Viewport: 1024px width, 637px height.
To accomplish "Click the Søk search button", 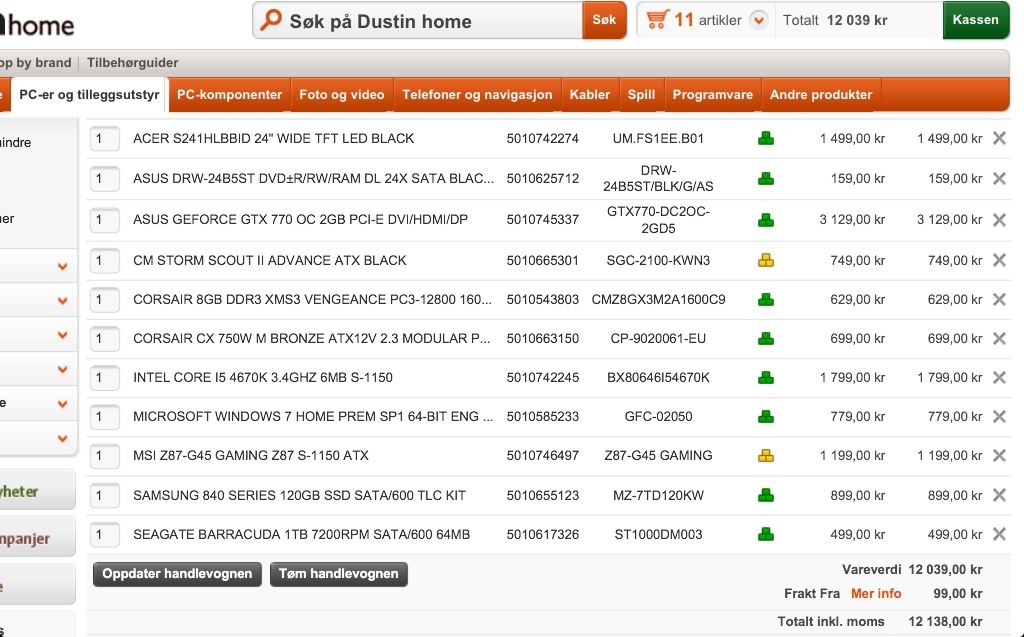I will click(x=604, y=20).
